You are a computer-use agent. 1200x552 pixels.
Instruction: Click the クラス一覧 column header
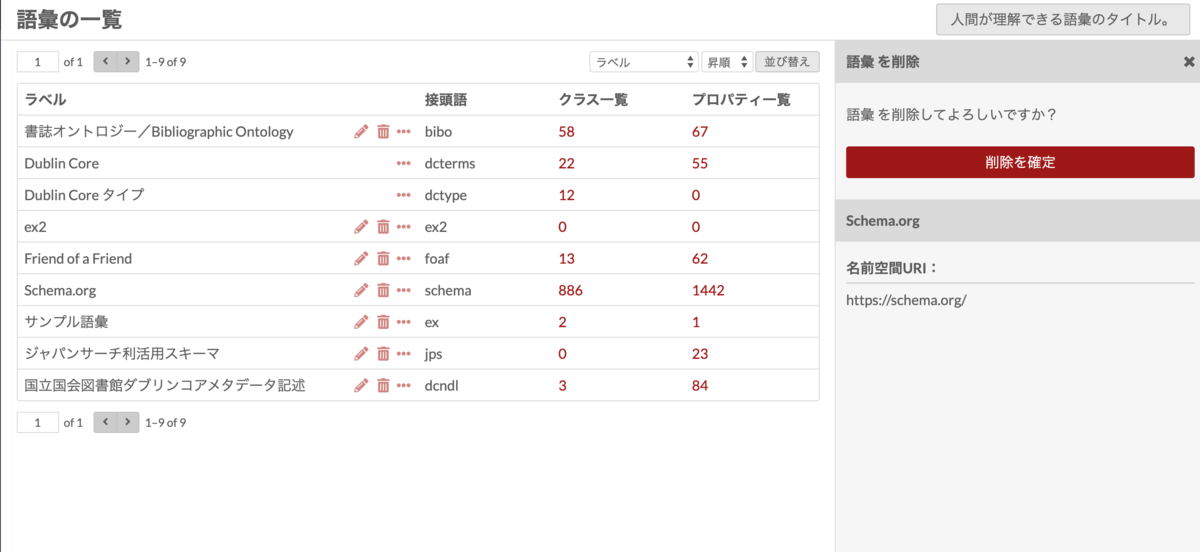click(593, 99)
